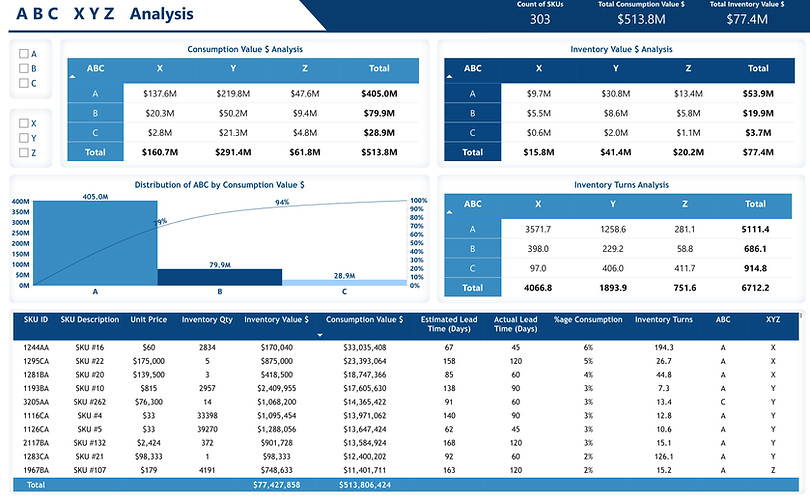
Task: Select the dark B bar in distribution chart
Action: (x=220, y=277)
